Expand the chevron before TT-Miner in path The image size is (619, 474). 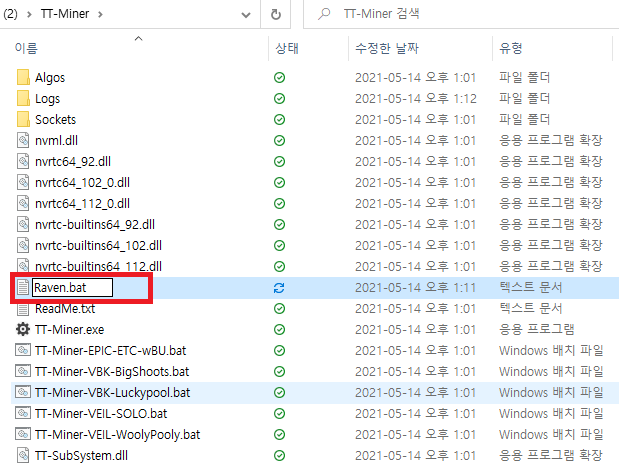point(29,15)
